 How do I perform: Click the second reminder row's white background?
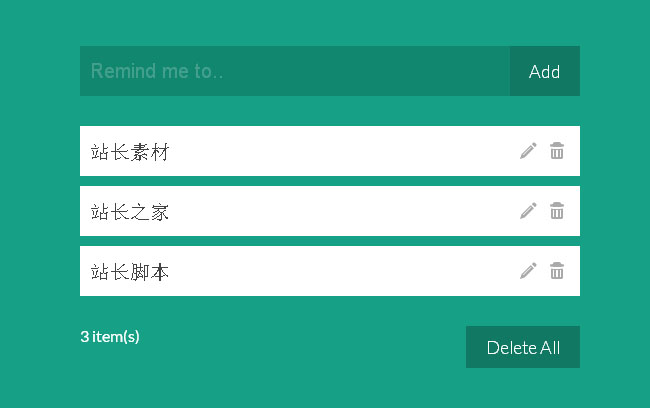pos(340,211)
